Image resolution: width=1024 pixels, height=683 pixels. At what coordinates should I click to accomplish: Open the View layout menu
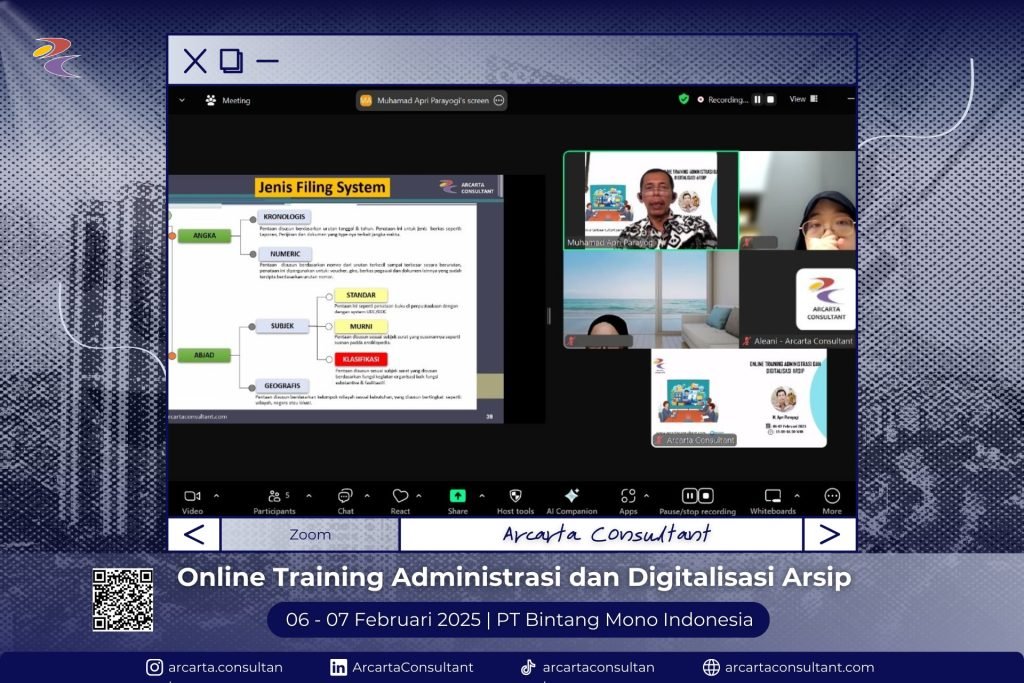[x=803, y=100]
